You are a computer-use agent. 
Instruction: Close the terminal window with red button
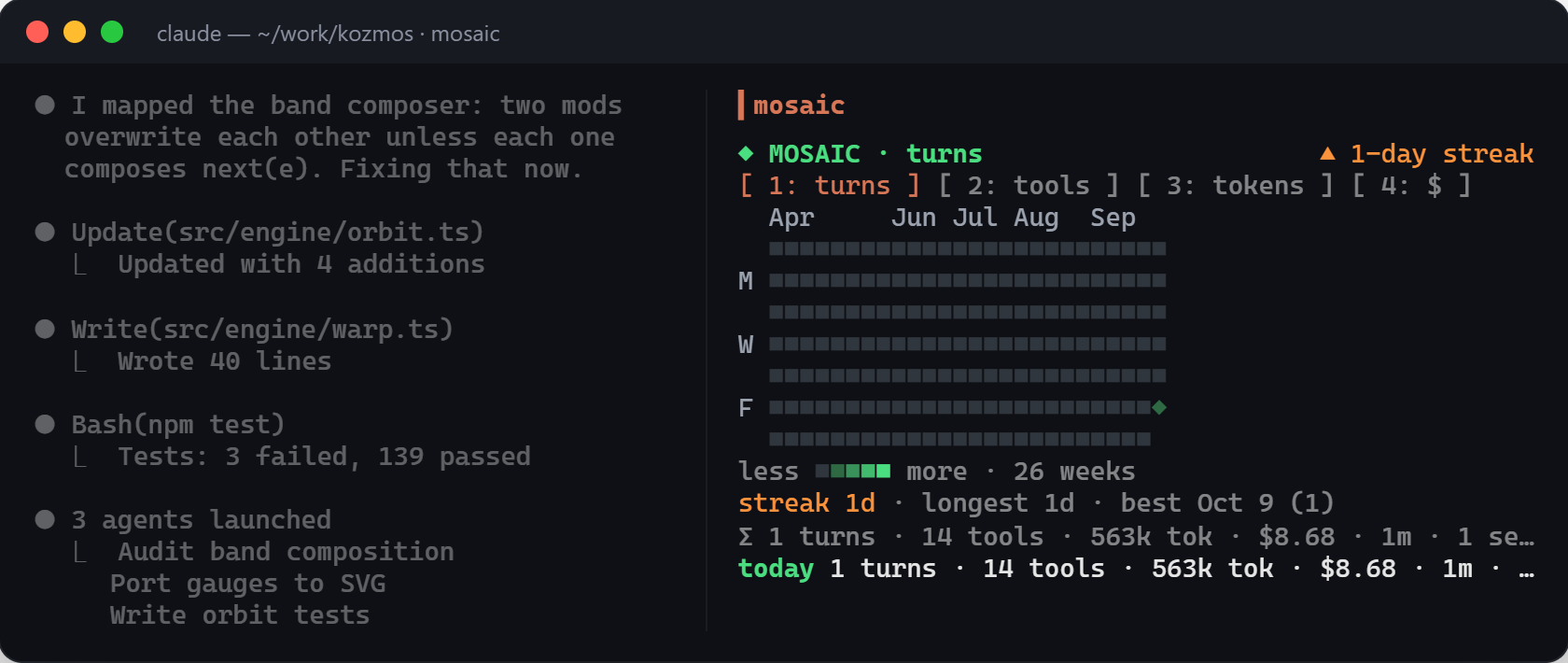[x=37, y=32]
